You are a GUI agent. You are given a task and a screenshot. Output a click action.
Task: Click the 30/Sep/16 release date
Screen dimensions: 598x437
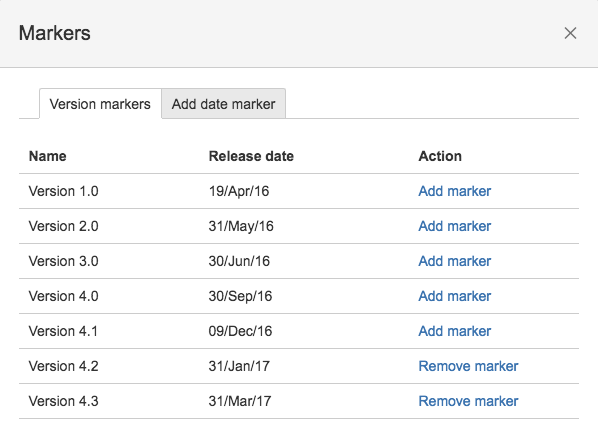tap(240, 296)
